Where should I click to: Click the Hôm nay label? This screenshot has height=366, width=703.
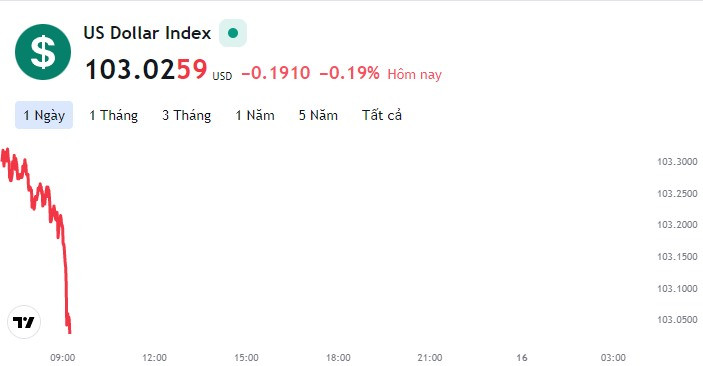[415, 74]
